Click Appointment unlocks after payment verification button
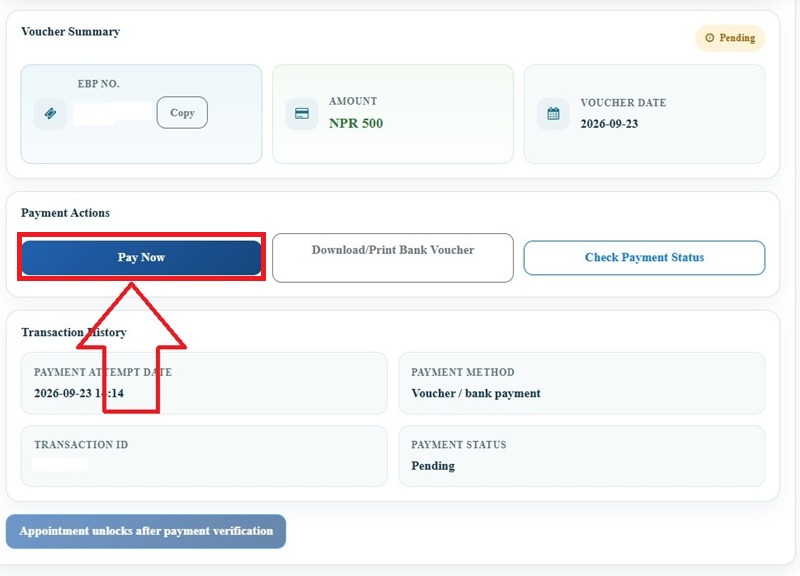 [x=146, y=531]
